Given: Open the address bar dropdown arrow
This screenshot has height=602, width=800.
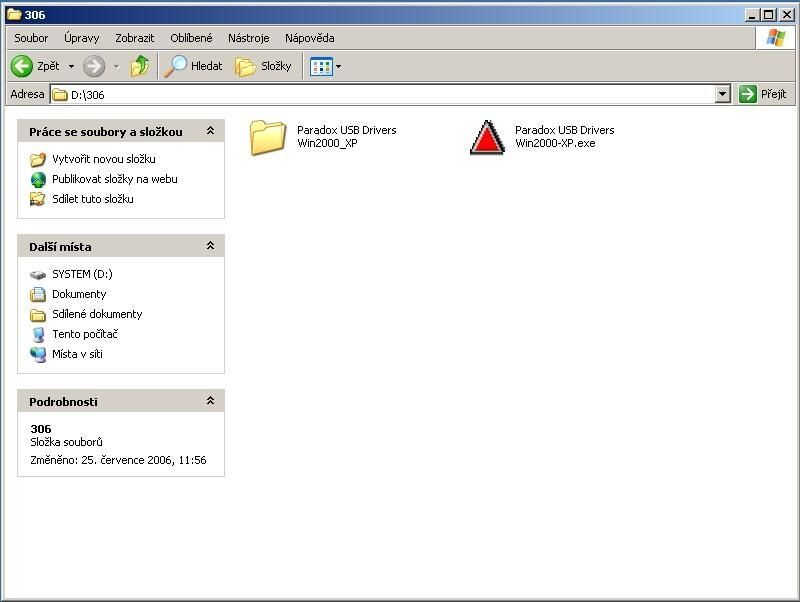Looking at the screenshot, I should point(723,94).
